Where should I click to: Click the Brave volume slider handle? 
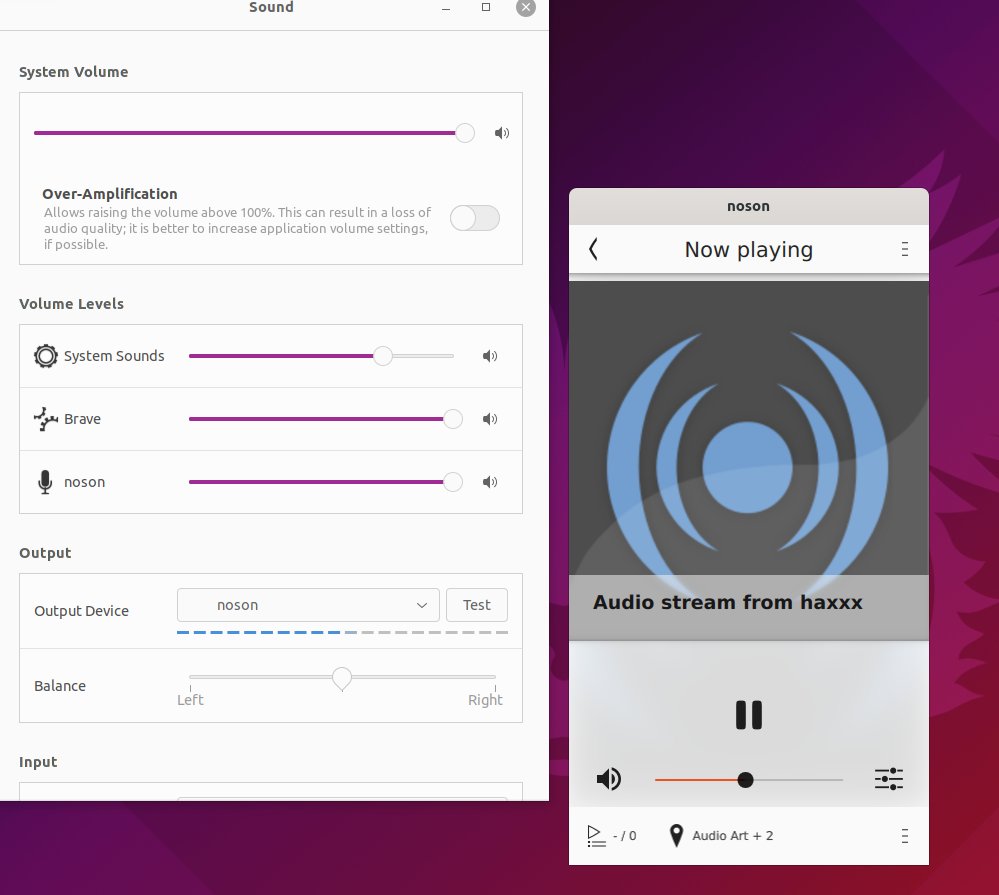pyautogui.click(x=453, y=419)
